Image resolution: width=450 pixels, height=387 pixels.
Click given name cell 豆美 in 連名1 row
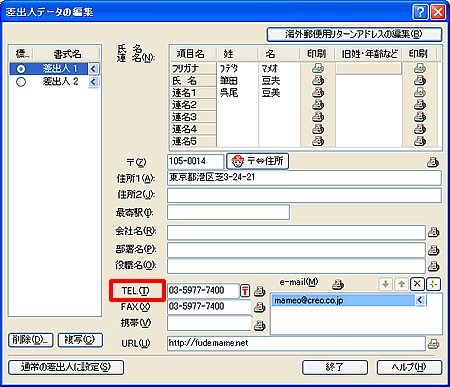[x=279, y=93]
